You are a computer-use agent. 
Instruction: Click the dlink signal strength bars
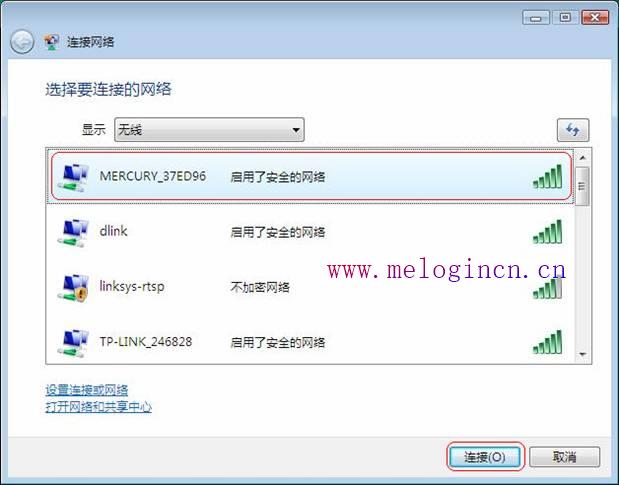tap(547, 232)
